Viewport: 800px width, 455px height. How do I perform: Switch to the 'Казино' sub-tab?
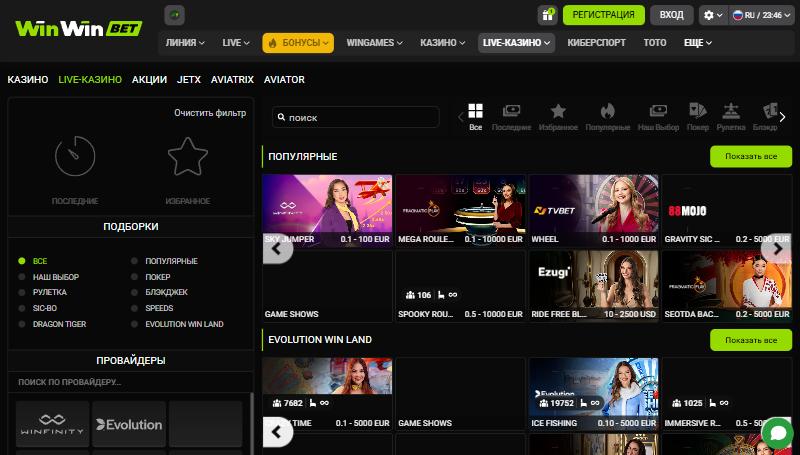(28, 80)
